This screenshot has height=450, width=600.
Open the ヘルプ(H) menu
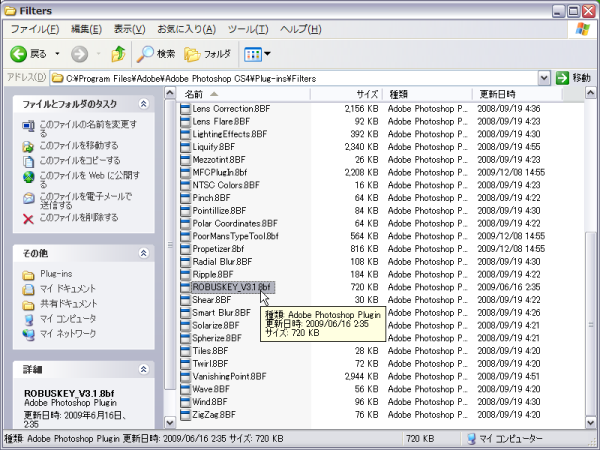coord(301,29)
